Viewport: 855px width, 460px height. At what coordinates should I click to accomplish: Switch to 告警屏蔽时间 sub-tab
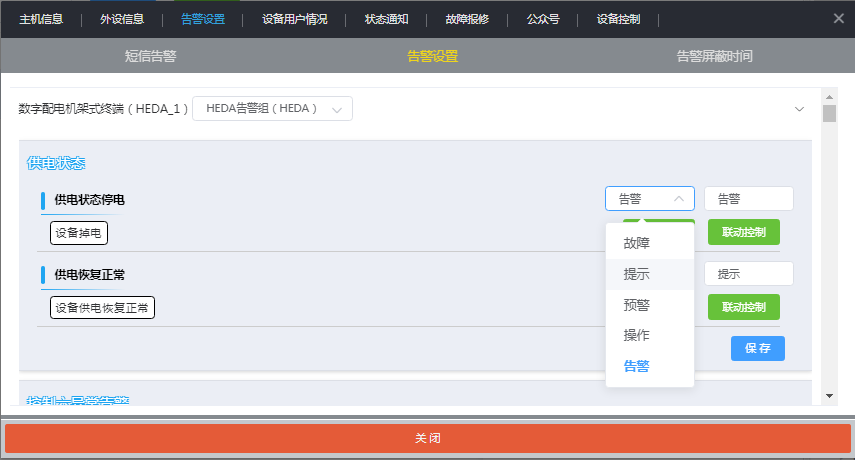pos(714,56)
